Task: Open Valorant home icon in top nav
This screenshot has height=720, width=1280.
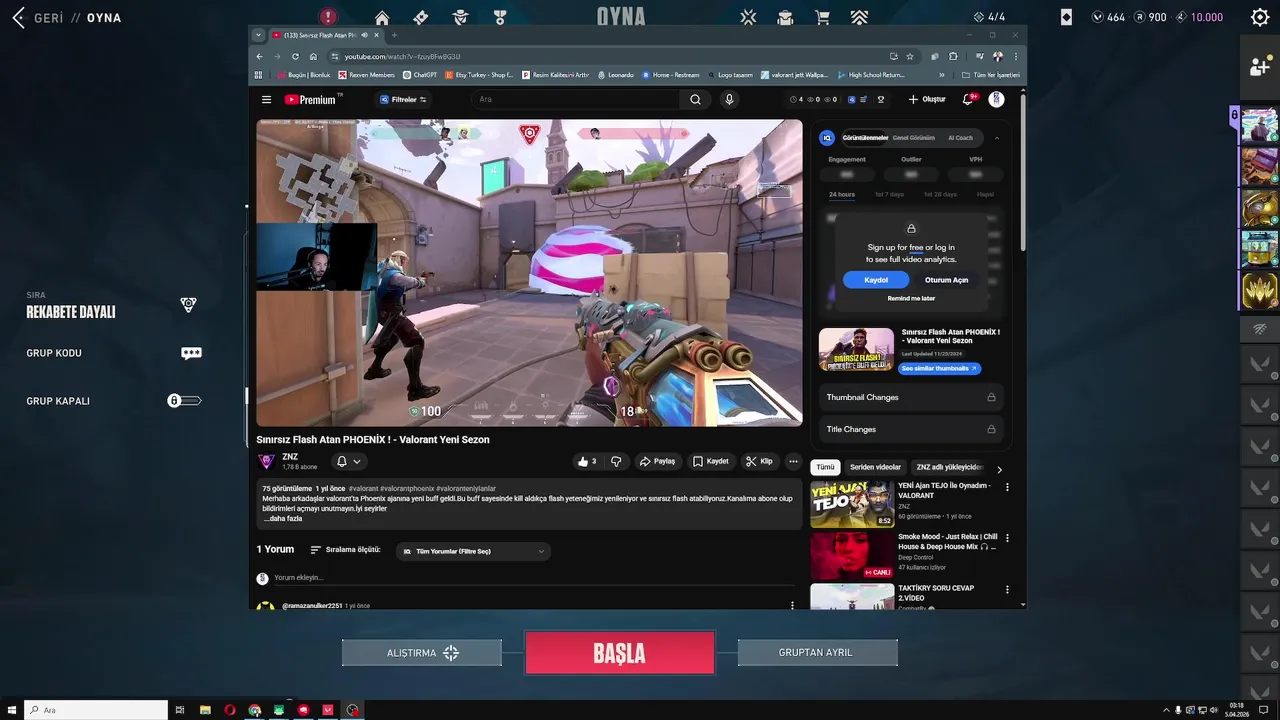Action: (x=382, y=17)
